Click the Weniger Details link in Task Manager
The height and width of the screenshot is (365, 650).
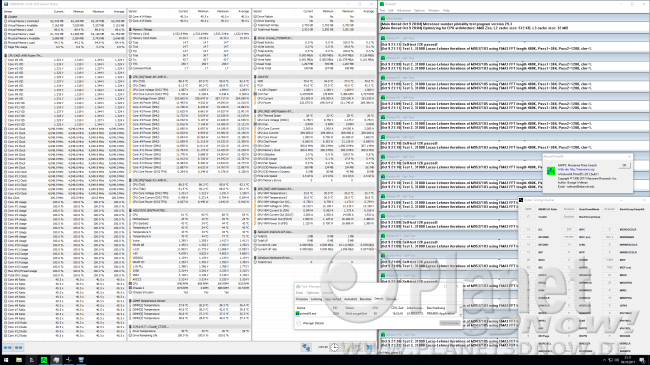(313, 323)
